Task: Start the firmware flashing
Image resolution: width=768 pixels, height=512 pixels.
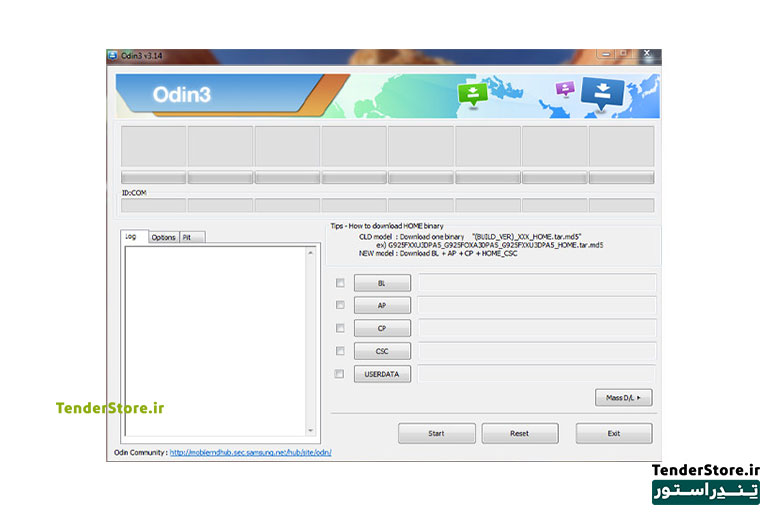Action: pyautogui.click(x=436, y=434)
